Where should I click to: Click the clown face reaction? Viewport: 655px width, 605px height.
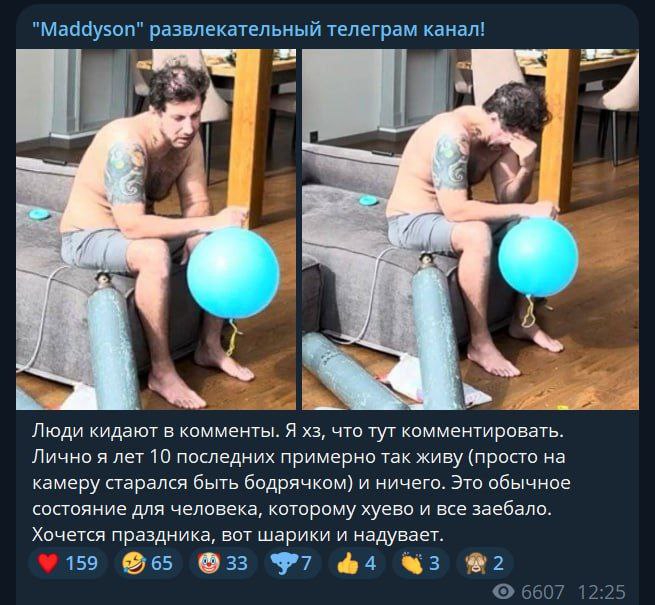point(223,563)
